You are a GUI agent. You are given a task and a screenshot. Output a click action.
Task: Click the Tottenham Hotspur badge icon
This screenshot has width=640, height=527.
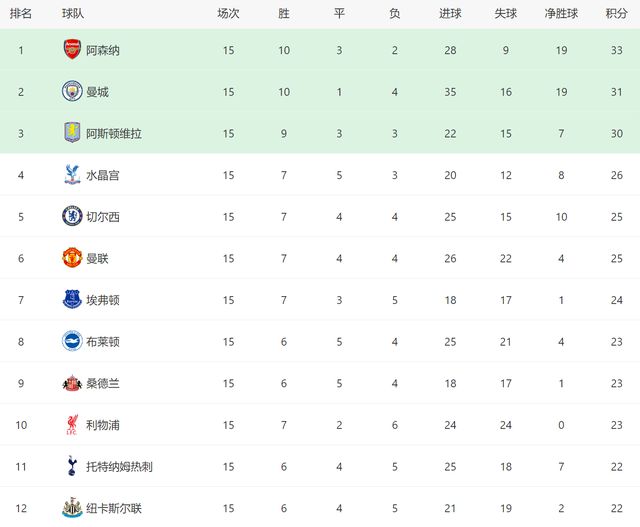[71, 466]
